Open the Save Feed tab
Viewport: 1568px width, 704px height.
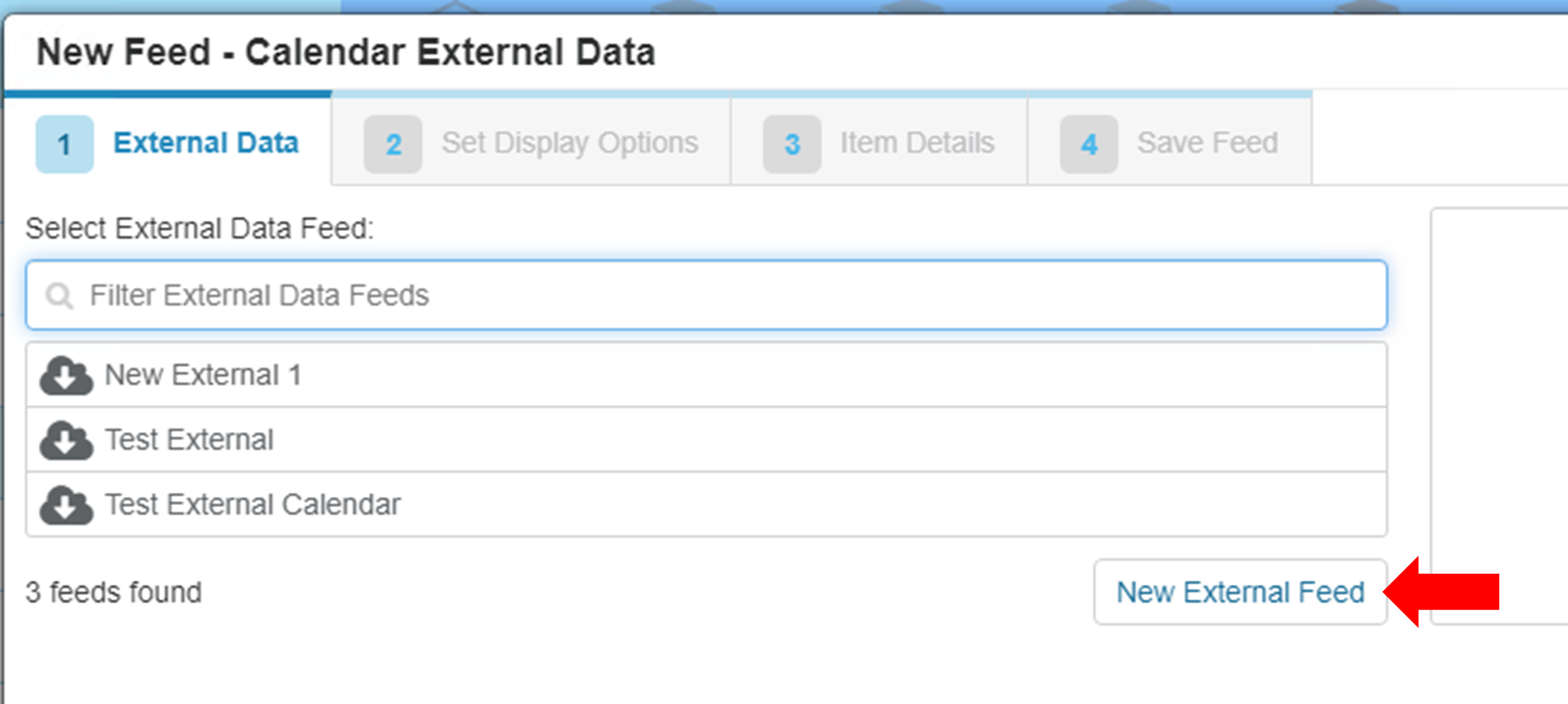point(1208,143)
